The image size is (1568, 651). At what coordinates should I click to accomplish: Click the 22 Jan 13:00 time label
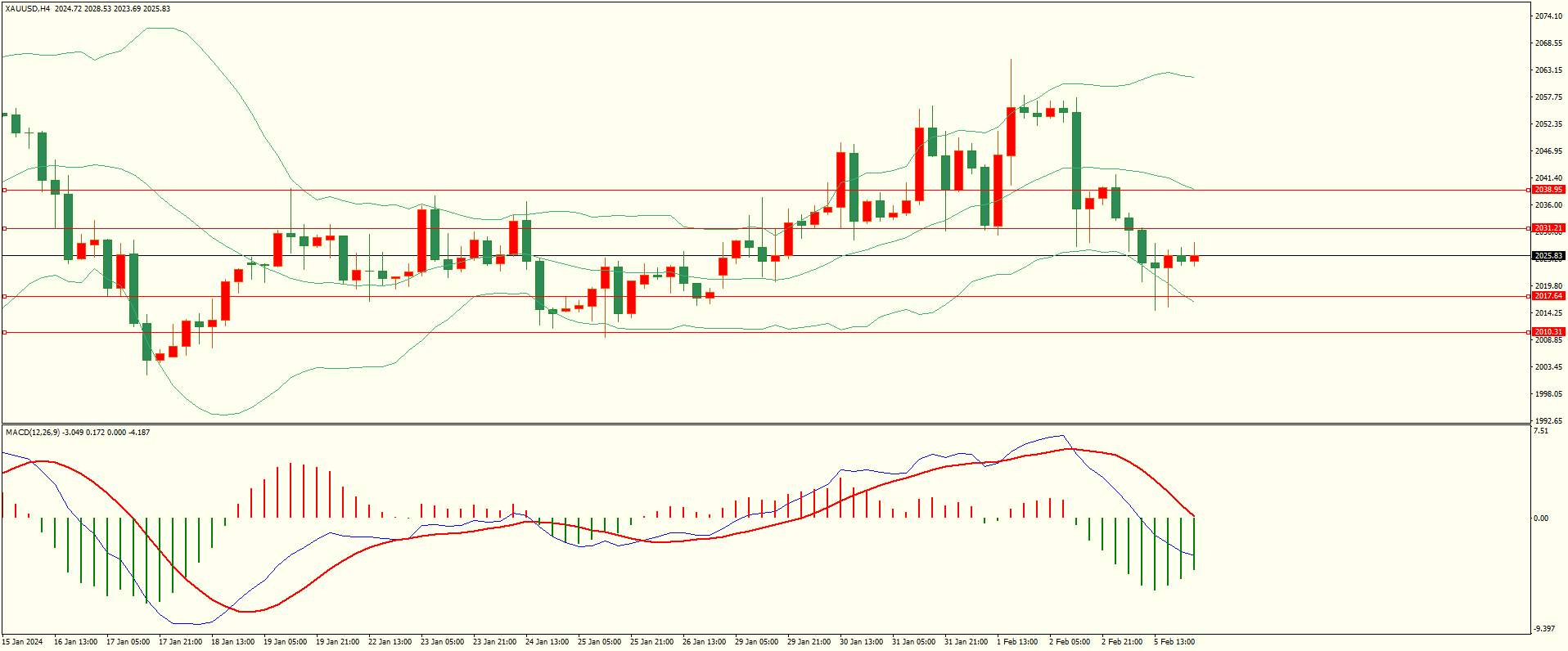click(390, 642)
